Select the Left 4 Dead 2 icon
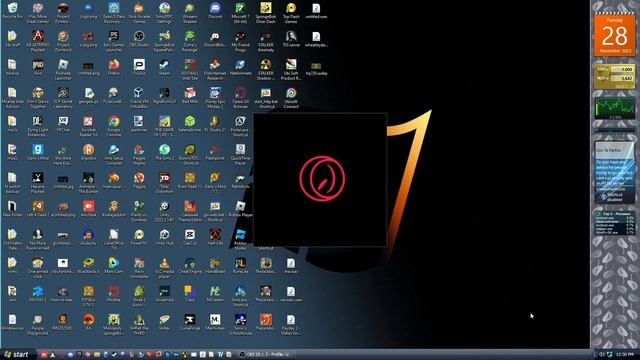Viewport: 640px width, 360px height. 38,209
